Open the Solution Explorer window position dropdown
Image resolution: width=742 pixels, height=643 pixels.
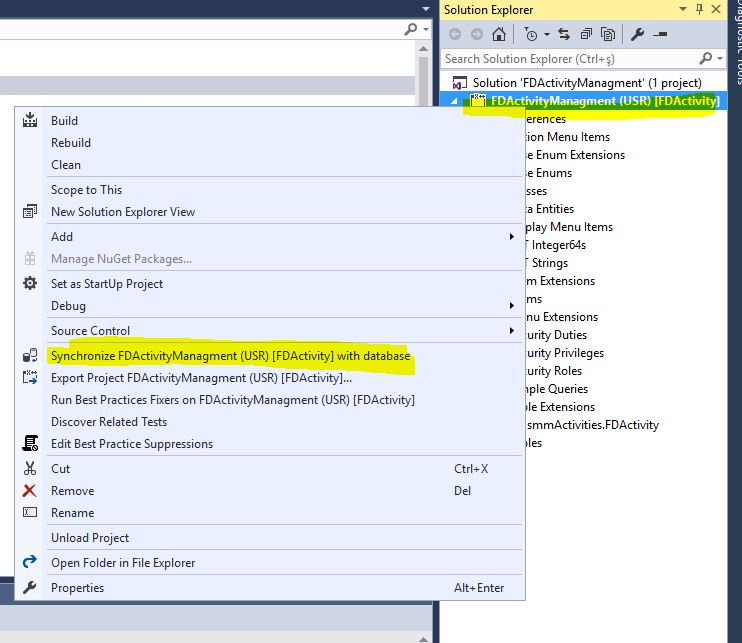682,9
